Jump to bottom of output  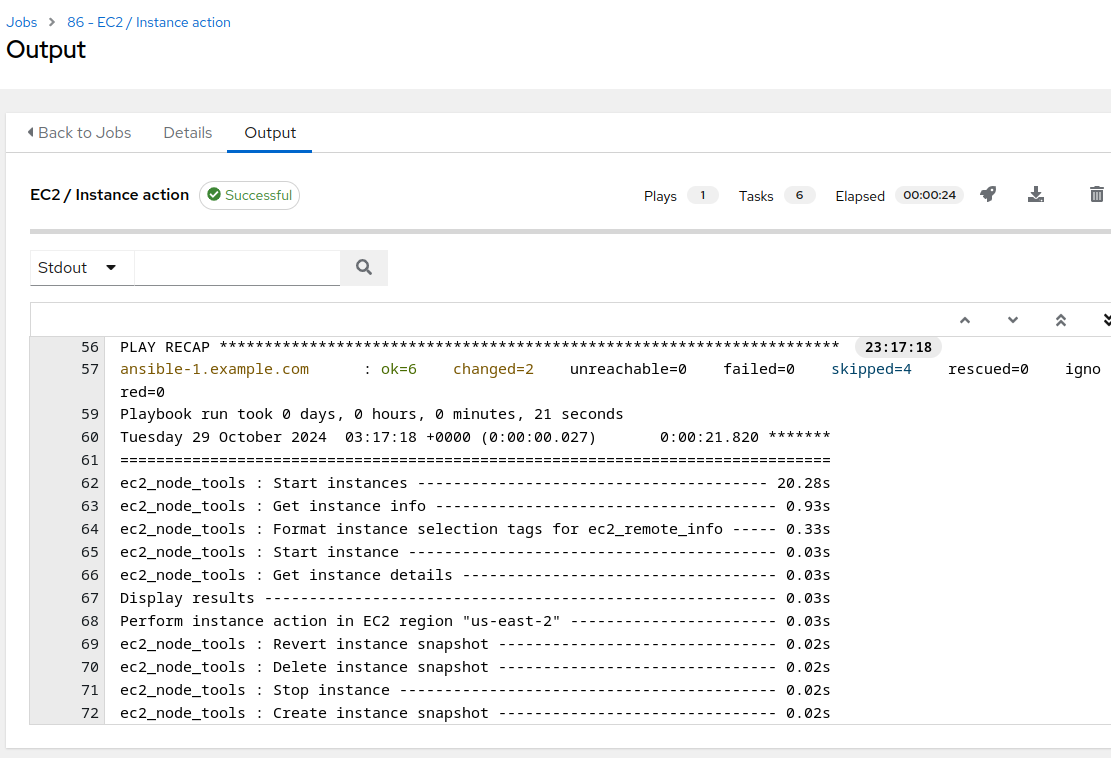pyautogui.click(x=1107, y=320)
